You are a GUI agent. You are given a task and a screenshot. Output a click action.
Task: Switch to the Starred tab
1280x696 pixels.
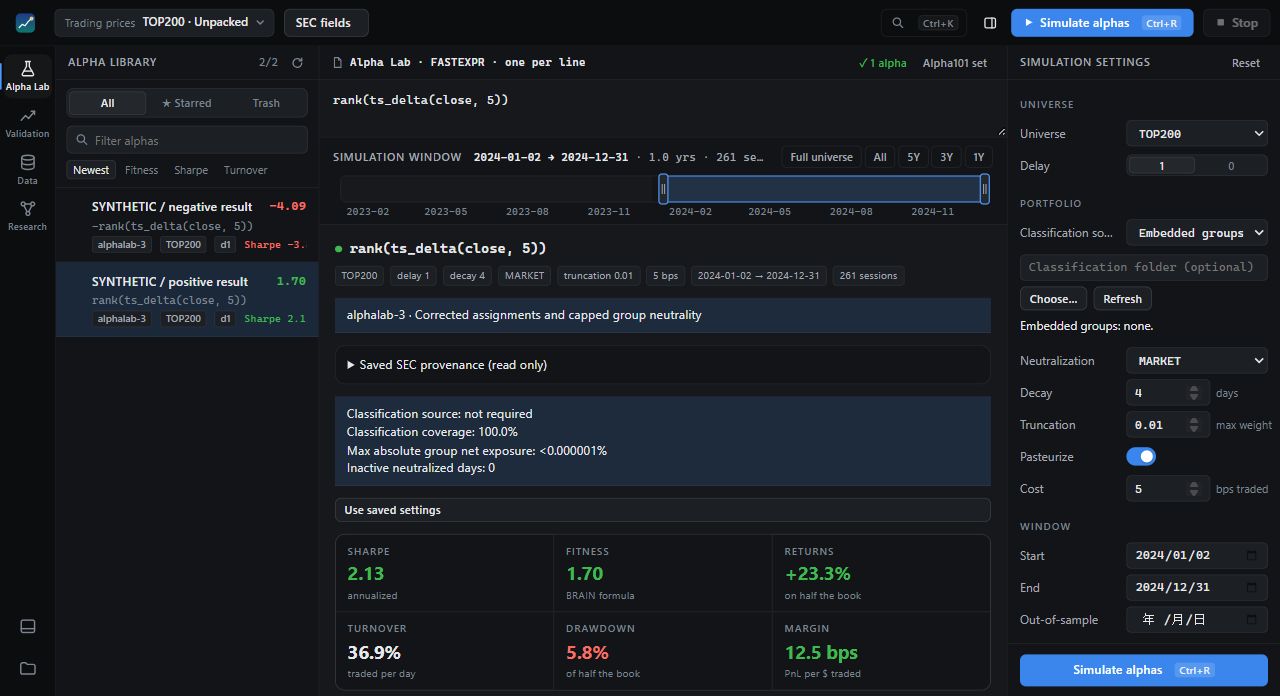click(186, 103)
